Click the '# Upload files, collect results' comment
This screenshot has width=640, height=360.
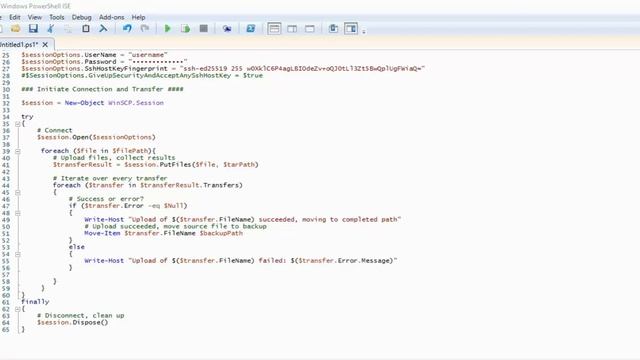tap(114, 158)
